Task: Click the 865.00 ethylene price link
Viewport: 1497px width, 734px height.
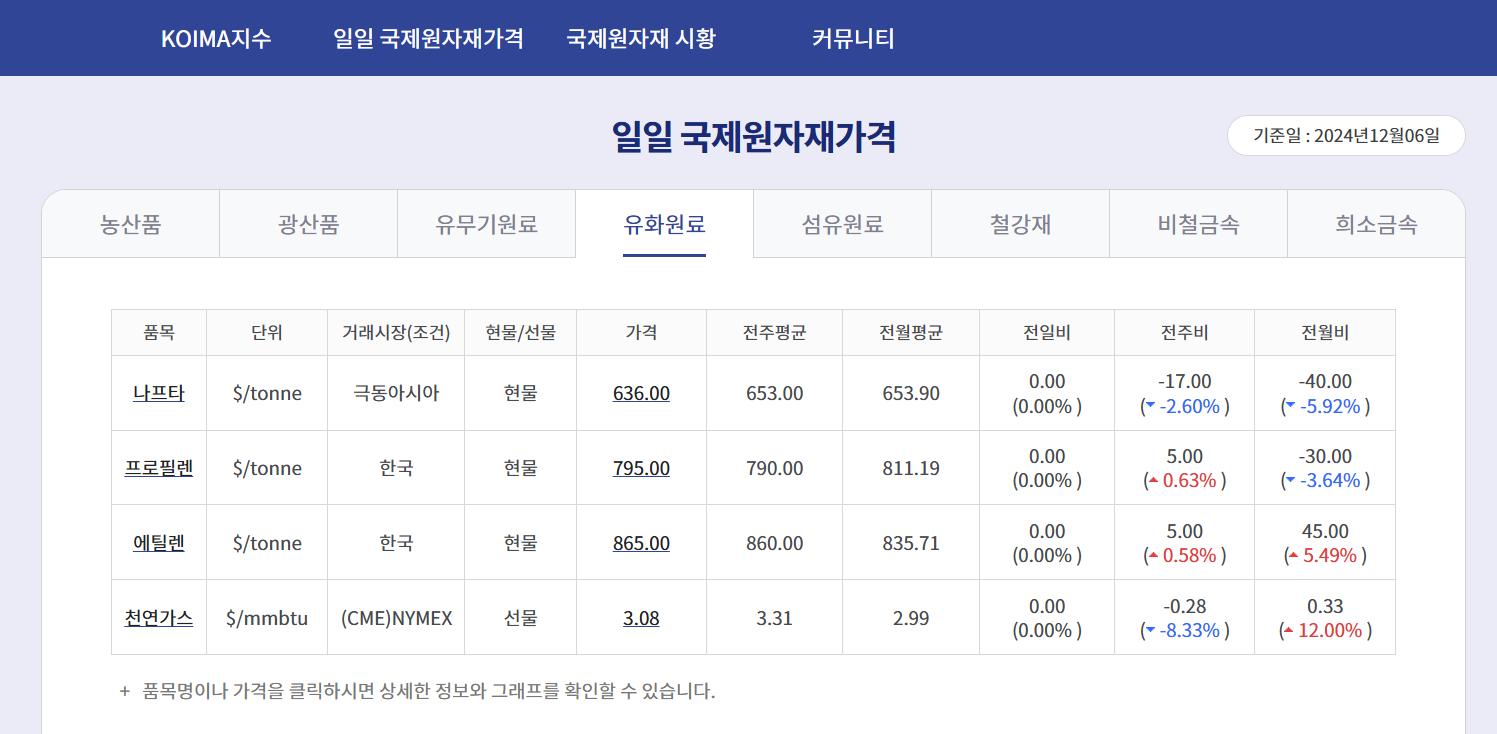Action: [641, 543]
